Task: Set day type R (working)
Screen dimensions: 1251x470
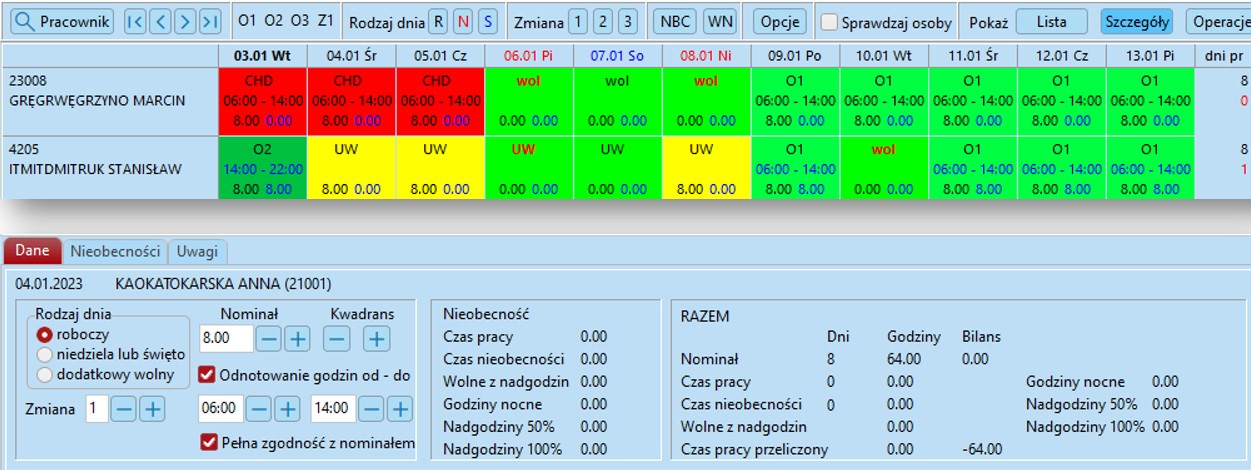Action: pos(440,21)
